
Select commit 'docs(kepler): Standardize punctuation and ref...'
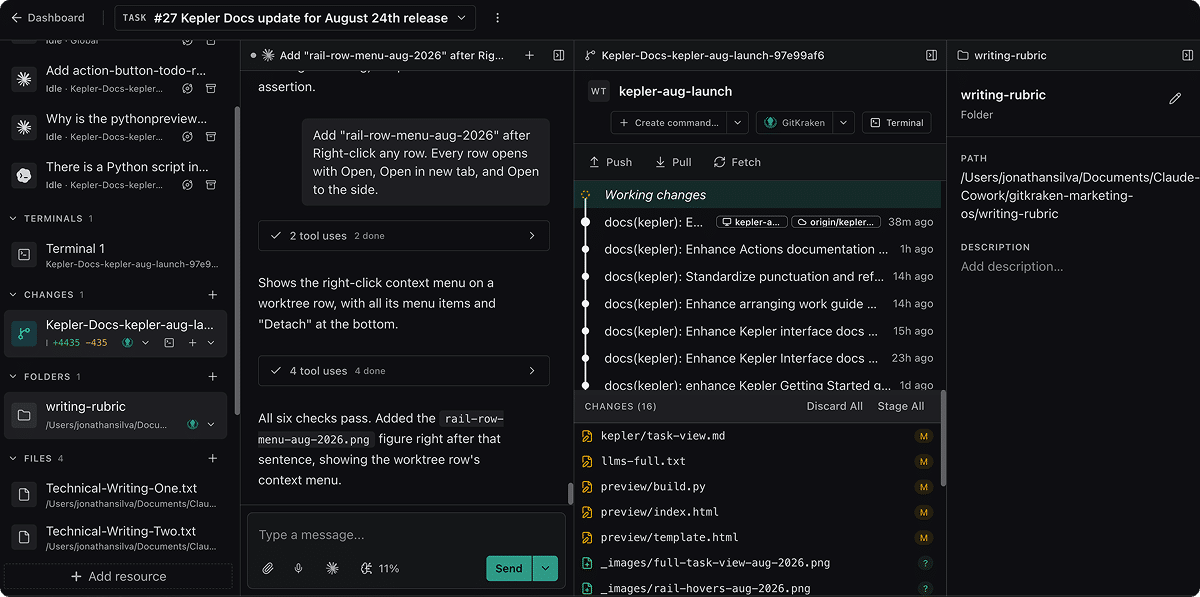[x=758, y=276]
